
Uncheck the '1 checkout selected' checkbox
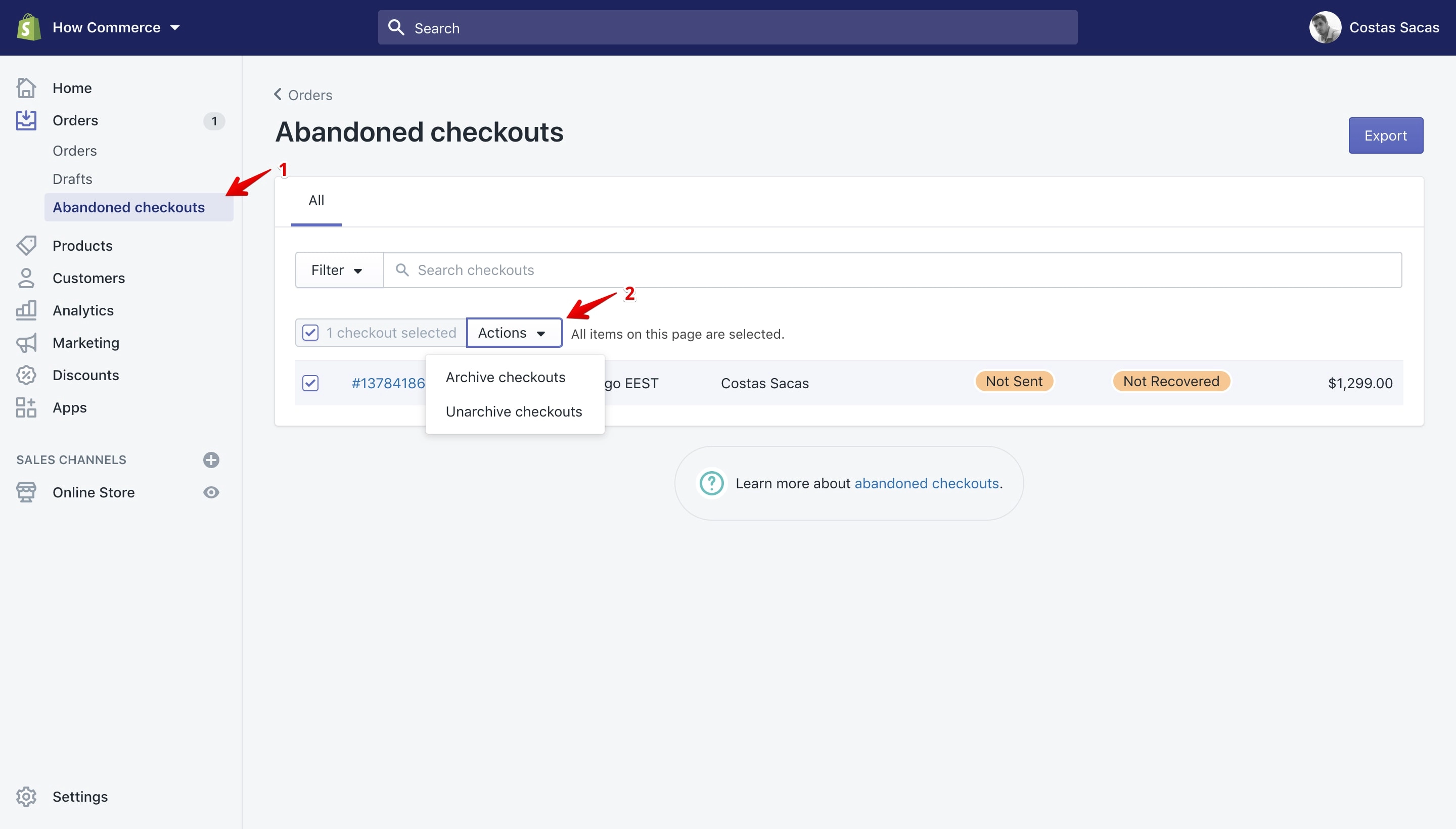[310, 333]
